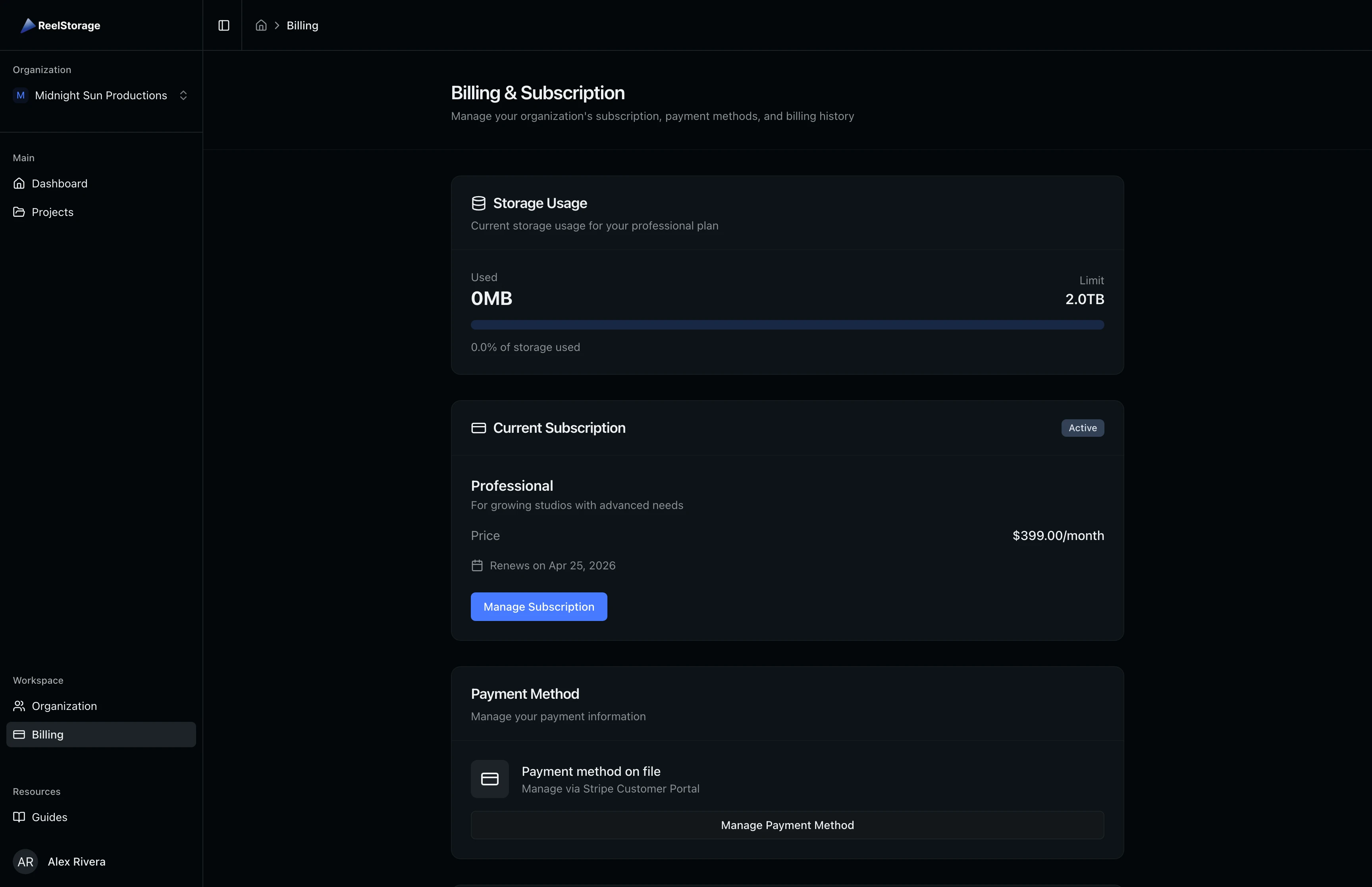1372x887 pixels.
Task: Click the Organization people icon under Workspace
Action: 19,706
